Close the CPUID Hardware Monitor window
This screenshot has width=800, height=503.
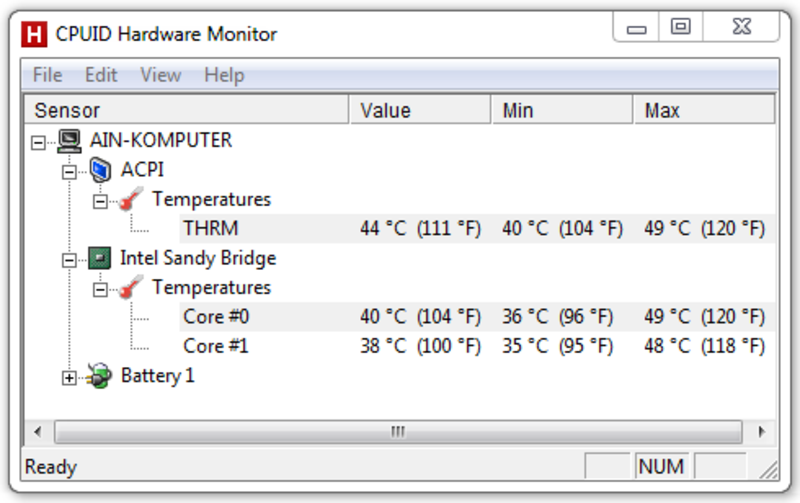(741, 27)
